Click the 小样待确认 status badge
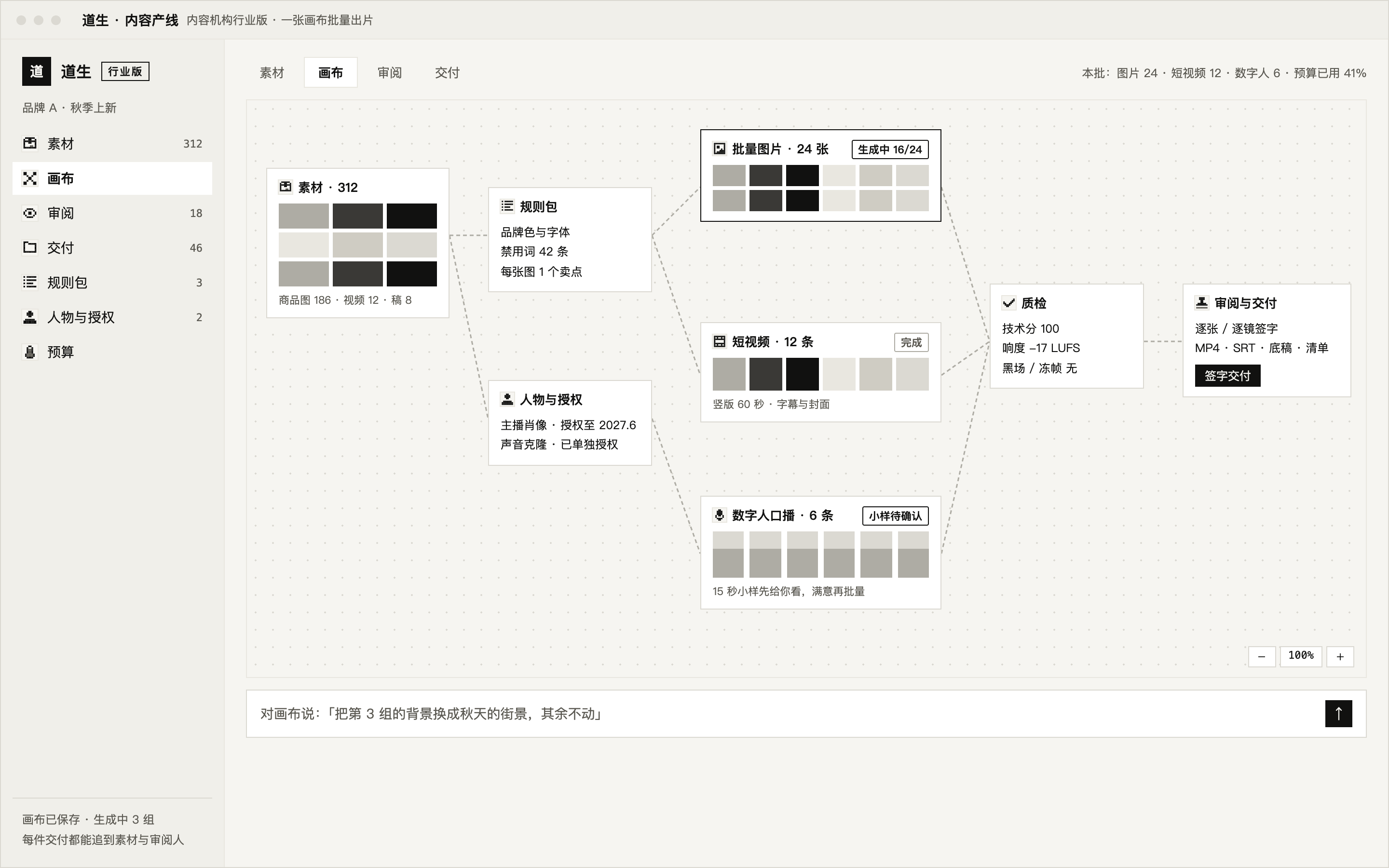Screen dimensions: 1389x868 (896, 515)
